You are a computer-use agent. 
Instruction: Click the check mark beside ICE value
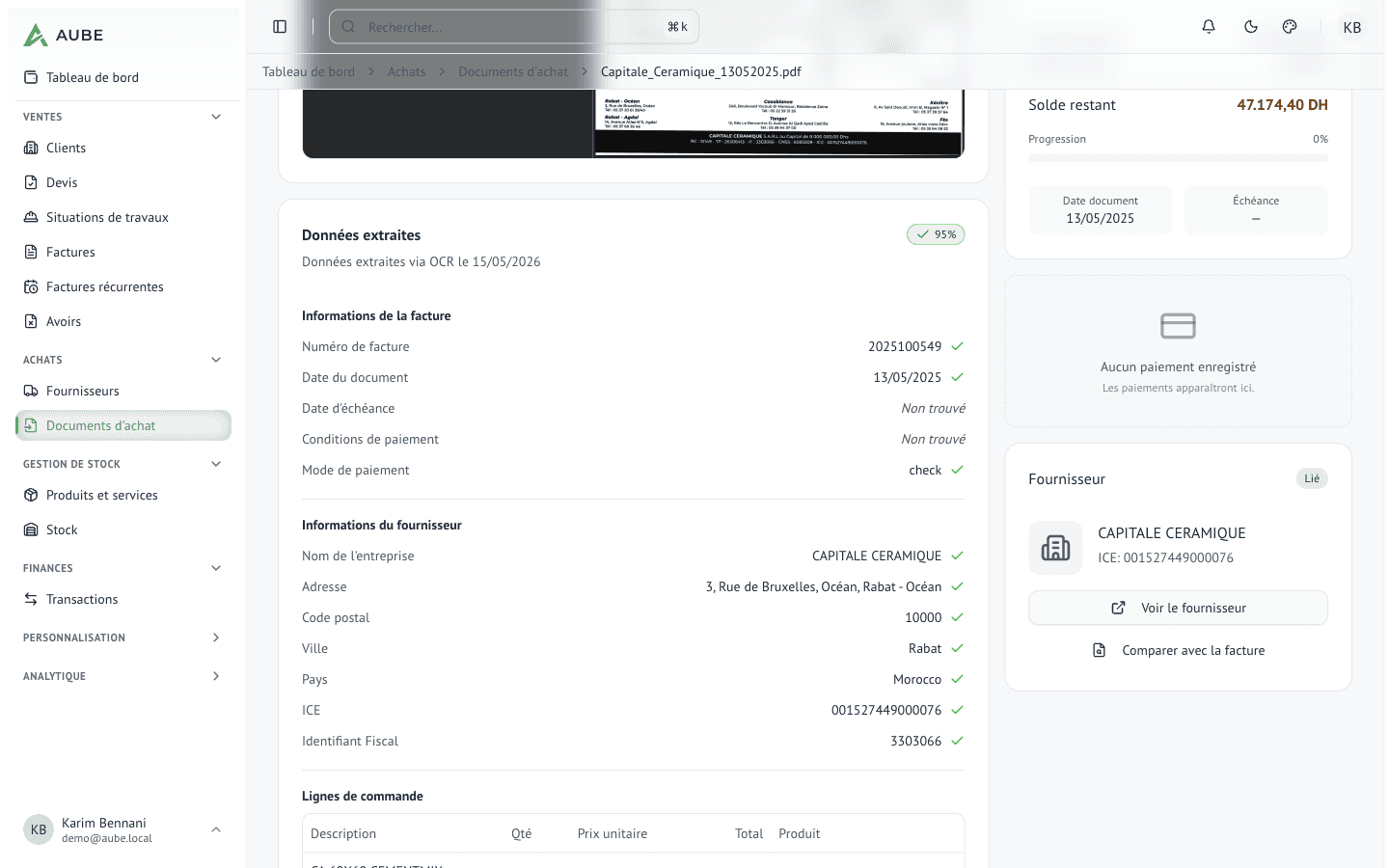pos(957,710)
